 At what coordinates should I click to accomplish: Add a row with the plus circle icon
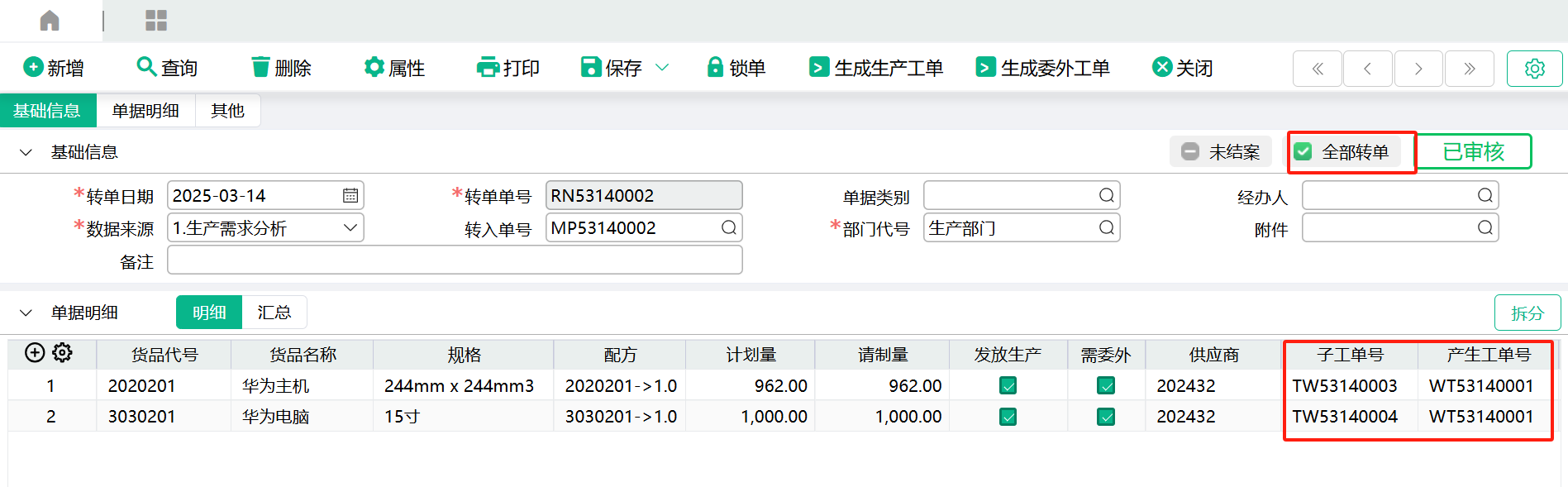35,353
